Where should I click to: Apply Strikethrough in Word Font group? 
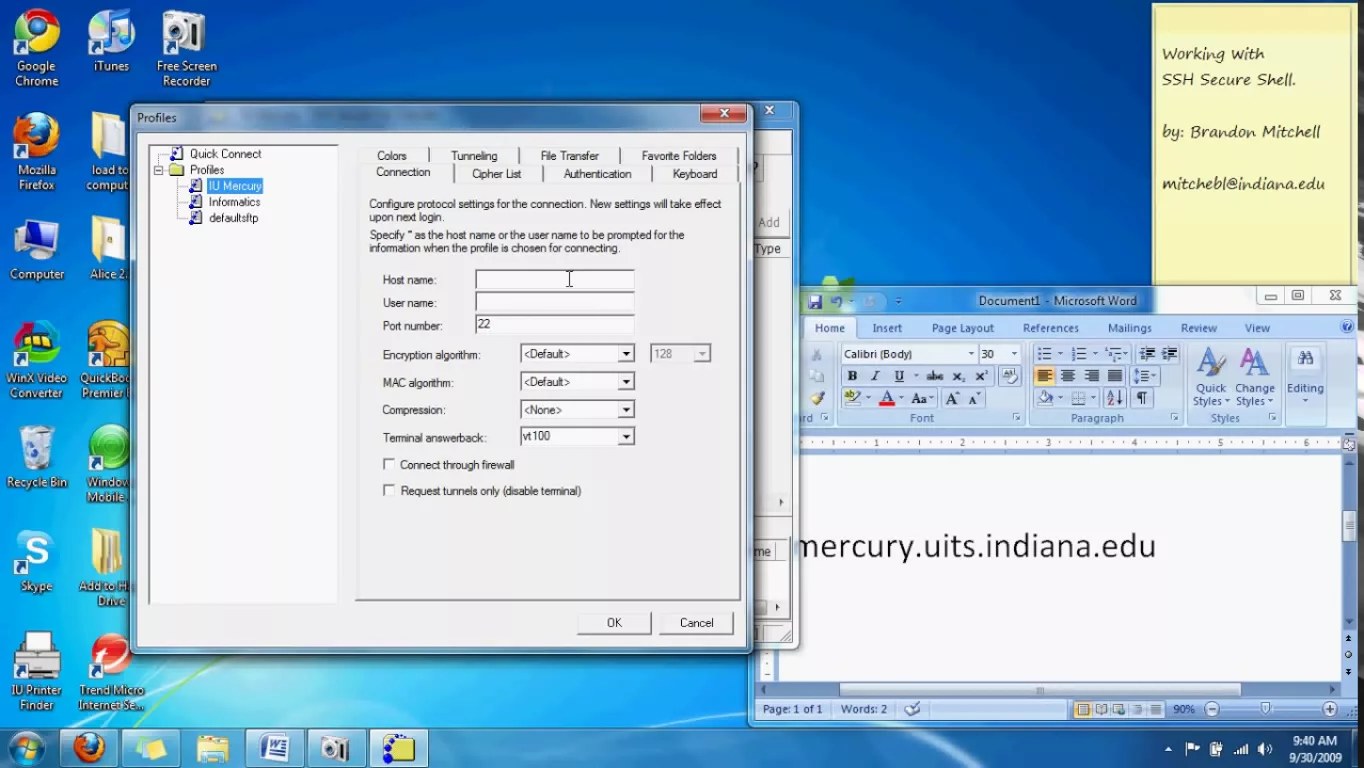(935, 376)
